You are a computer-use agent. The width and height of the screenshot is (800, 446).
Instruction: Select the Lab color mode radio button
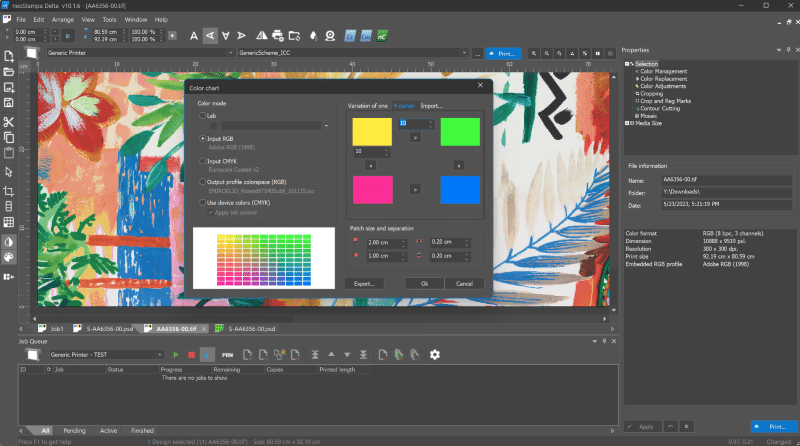(x=202, y=116)
